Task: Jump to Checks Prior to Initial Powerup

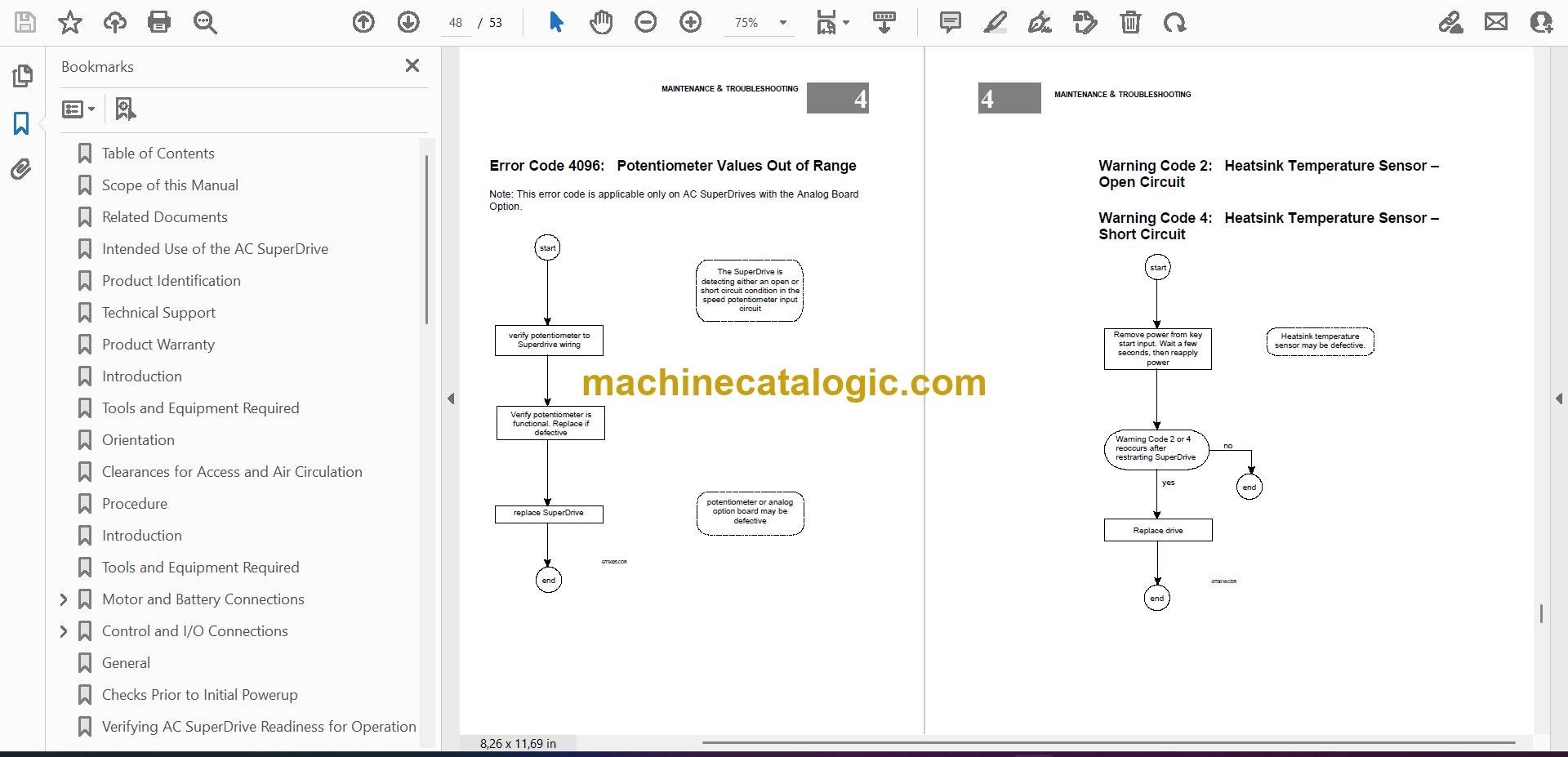Action: 199,695
